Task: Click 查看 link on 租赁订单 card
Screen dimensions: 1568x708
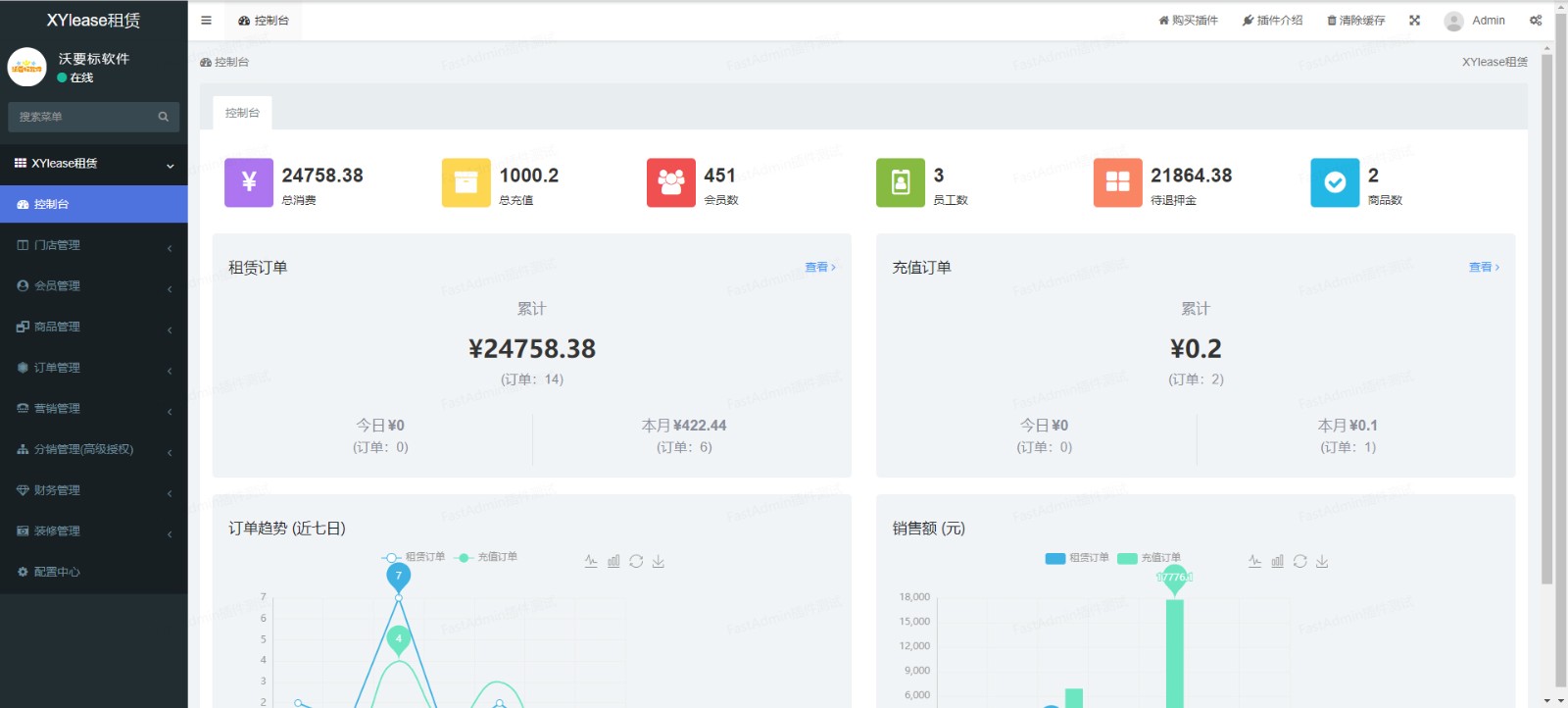Action: (819, 268)
